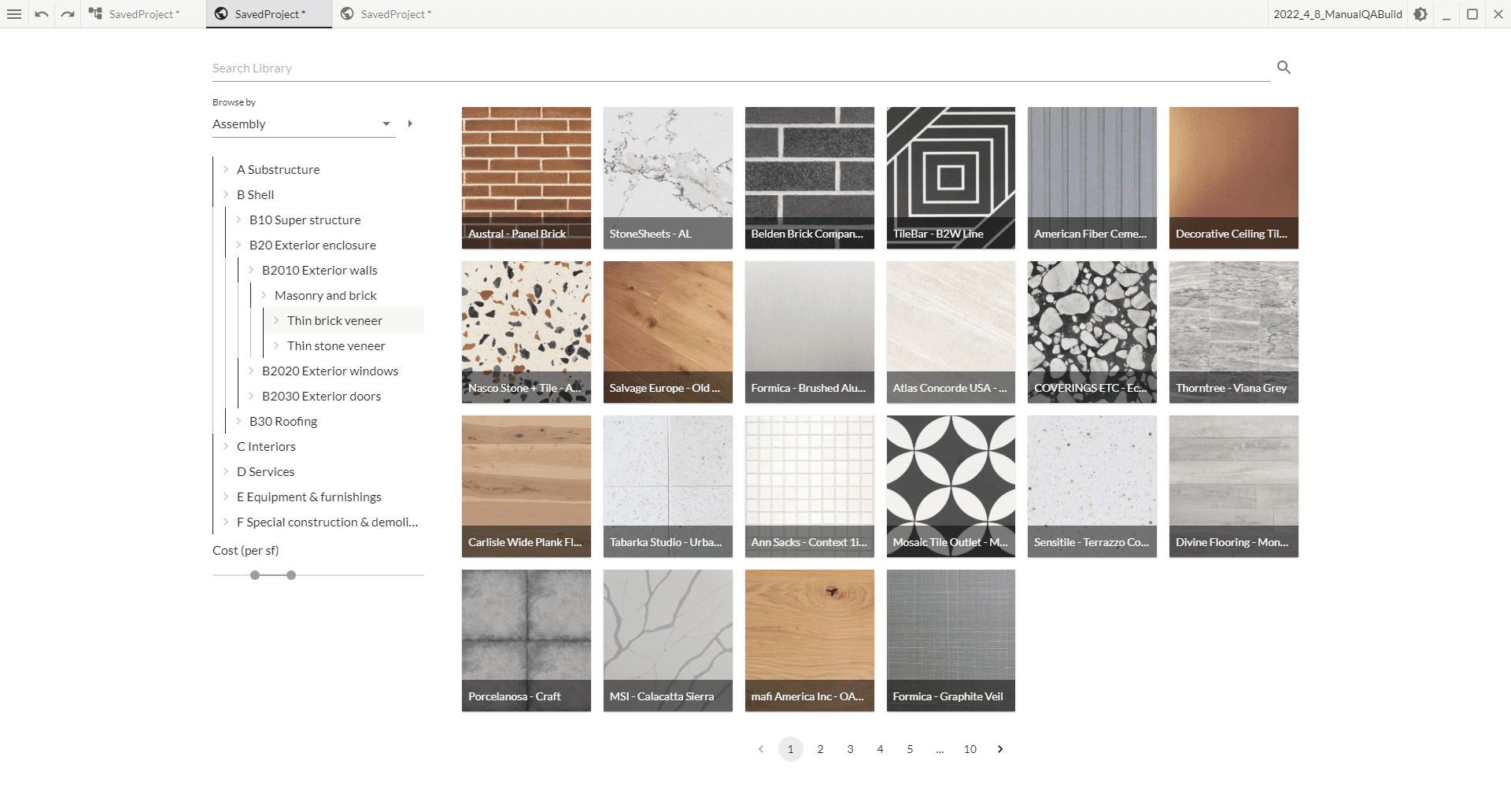Expand B2020 Exterior windows chevron
1511x812 pixels.
click(251, 371)
